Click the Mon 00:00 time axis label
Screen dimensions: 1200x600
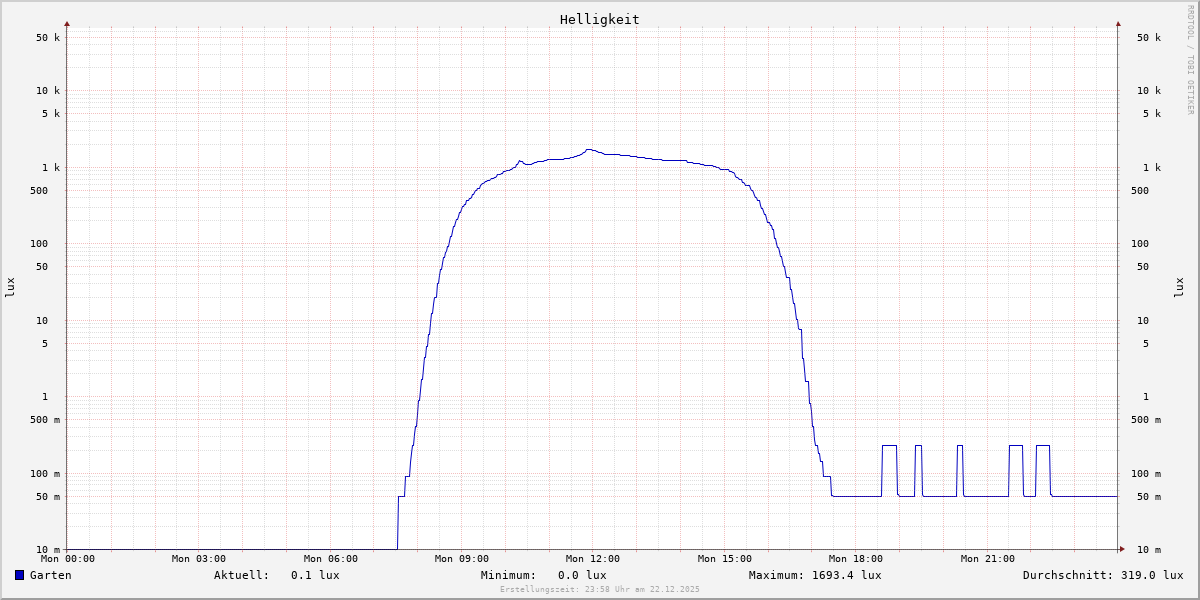(68, 559)
